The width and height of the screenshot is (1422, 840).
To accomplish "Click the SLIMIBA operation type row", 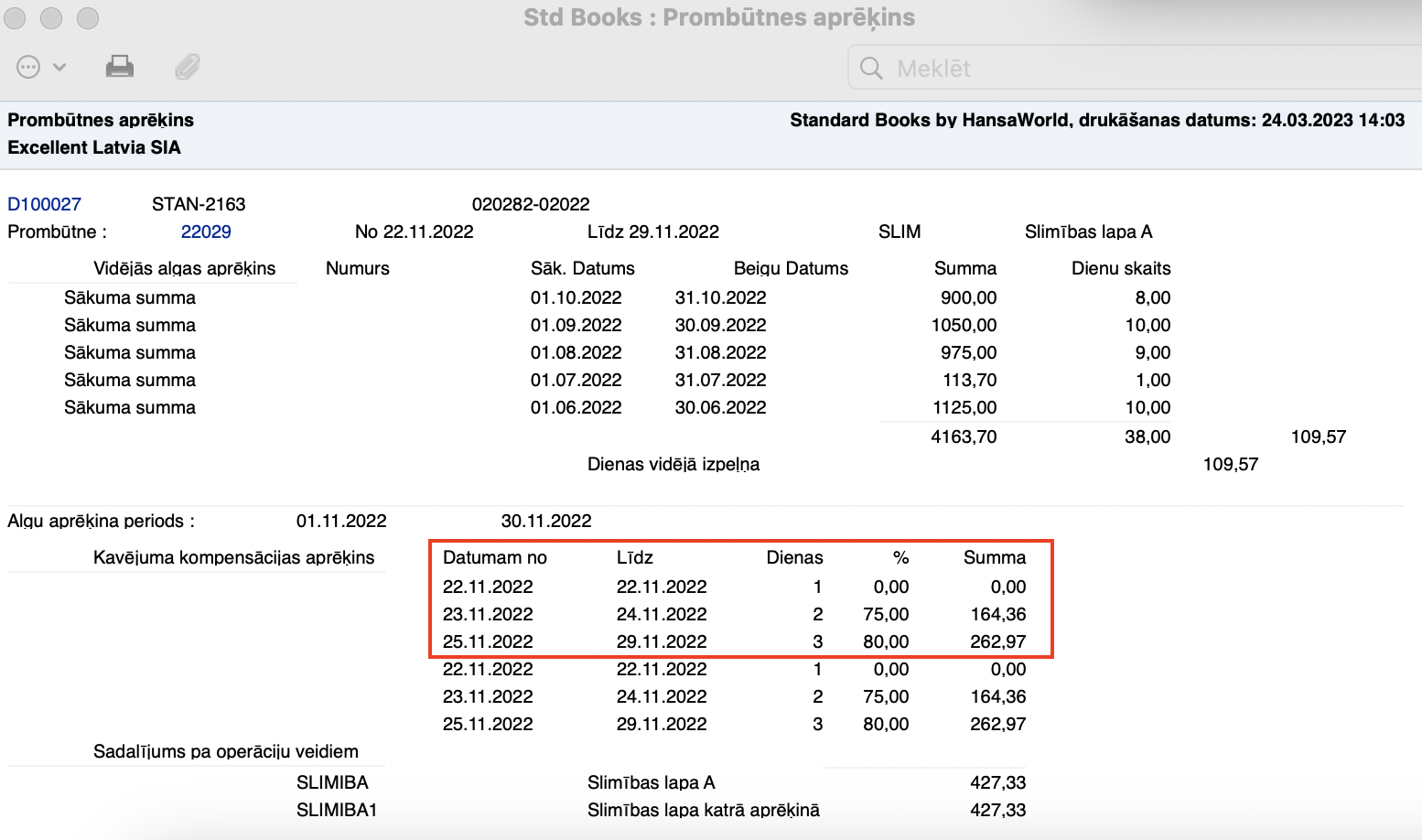I will coord(332,782).
